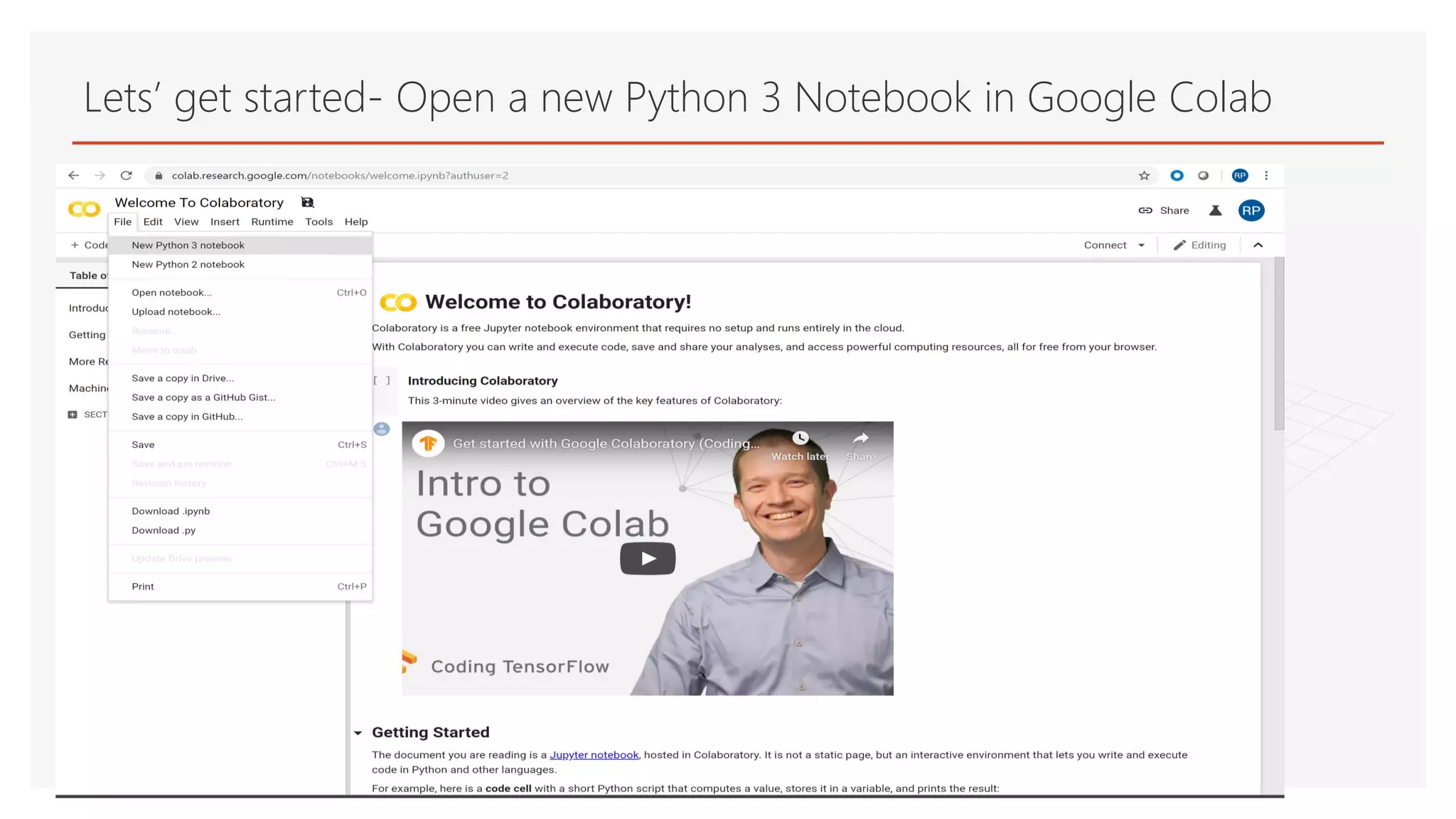Select the Table of contents tab
The height and width of the screenshot is (819, 1456).
point(88,276)
